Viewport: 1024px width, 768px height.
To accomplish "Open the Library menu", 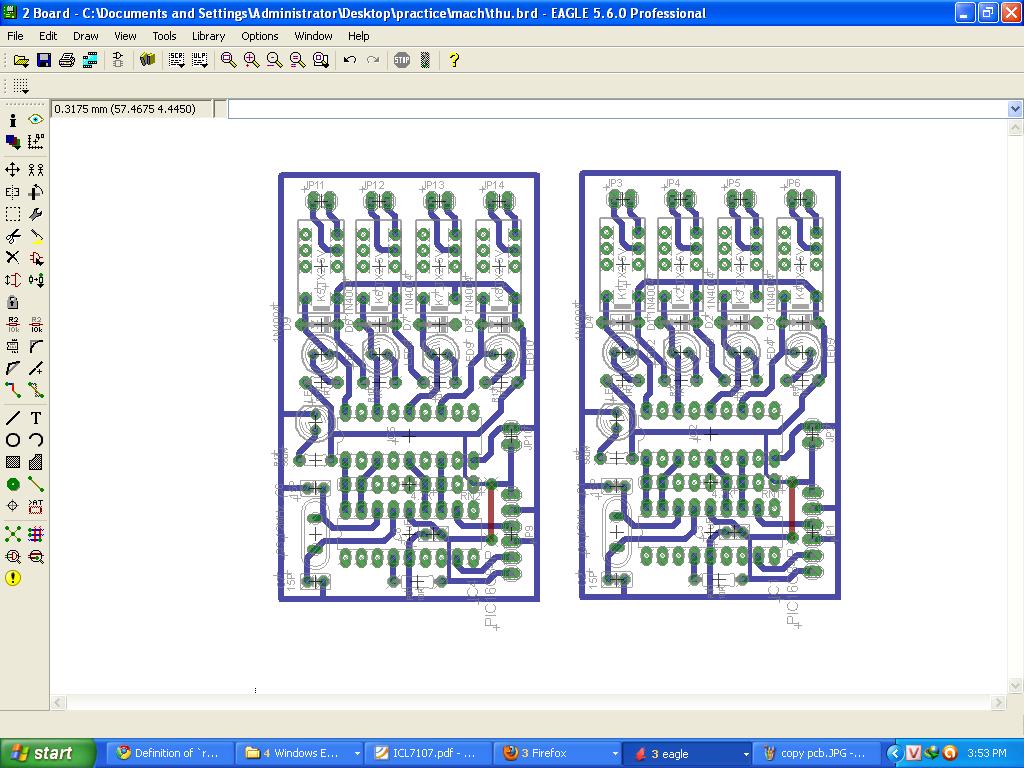I will (x=208, y=36).
